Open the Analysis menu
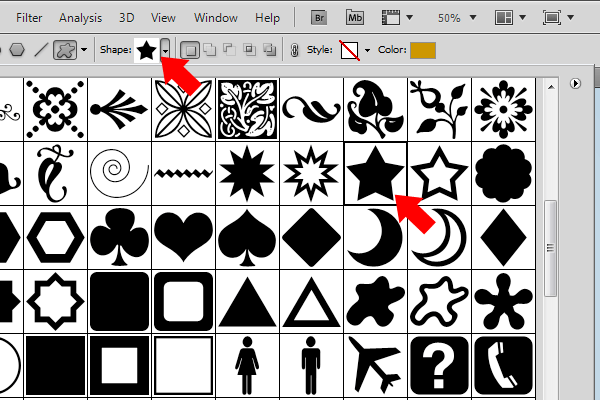Image resolution: width=600 pixels, height=400 pixels. click(80, 18)
